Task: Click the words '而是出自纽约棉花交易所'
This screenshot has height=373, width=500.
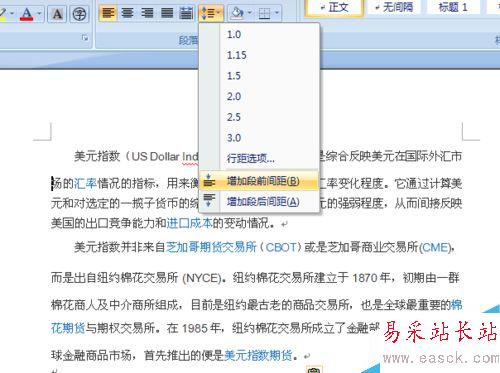Action: click(x=114, y=277)
